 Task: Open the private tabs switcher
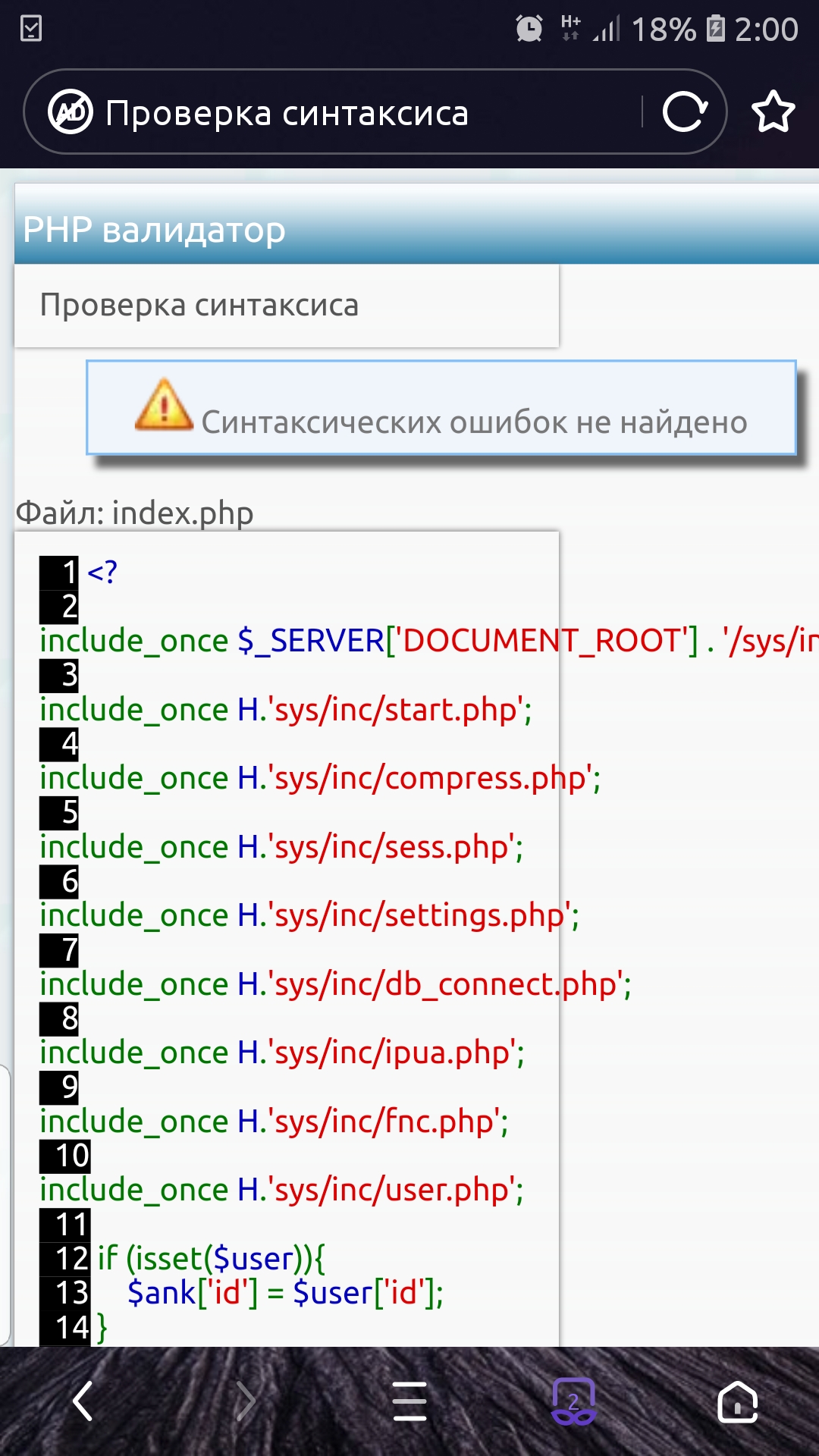(x=573, y=1401)
